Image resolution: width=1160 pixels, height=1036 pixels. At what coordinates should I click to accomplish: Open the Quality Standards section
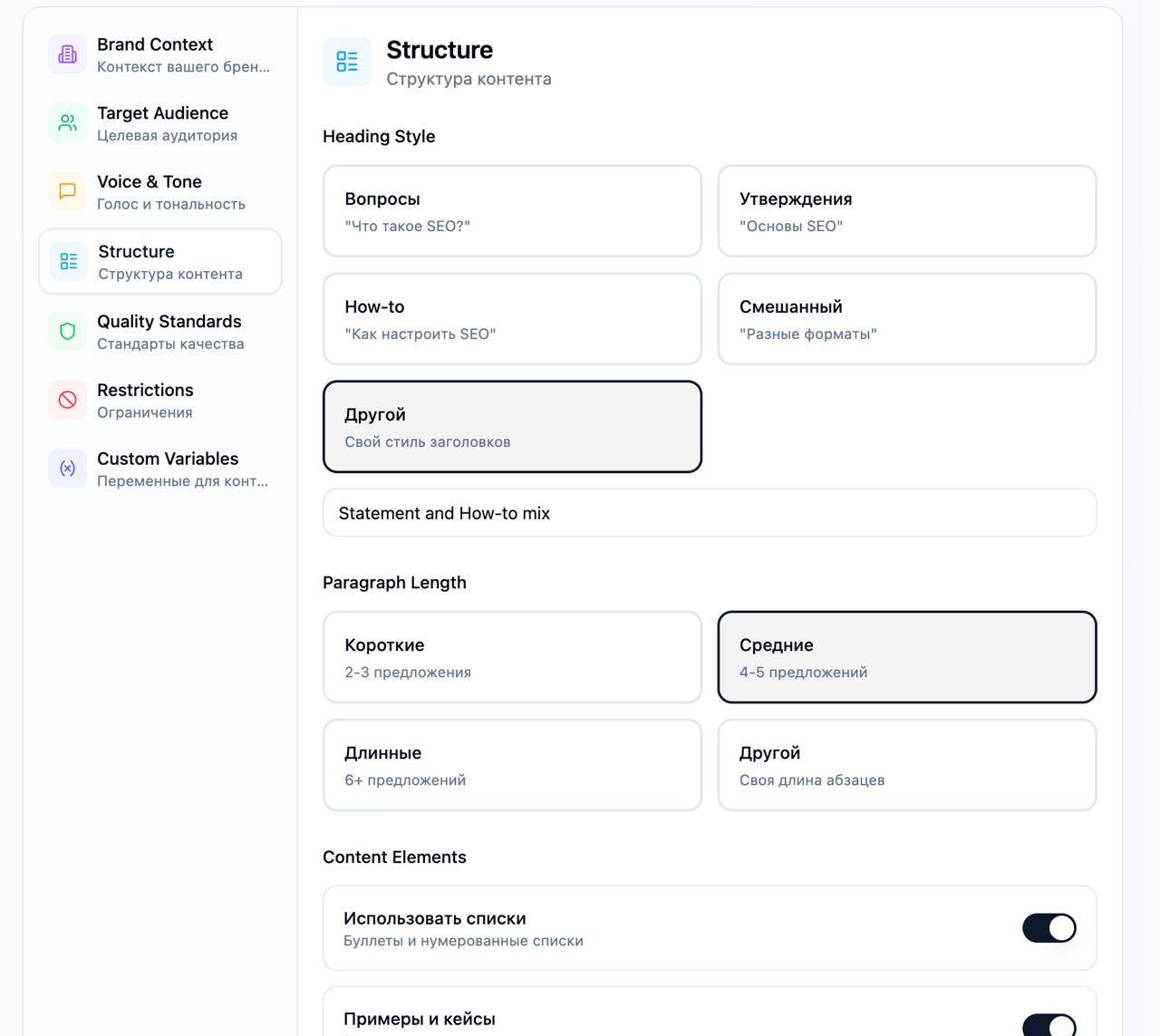click(x=169, y=332)
